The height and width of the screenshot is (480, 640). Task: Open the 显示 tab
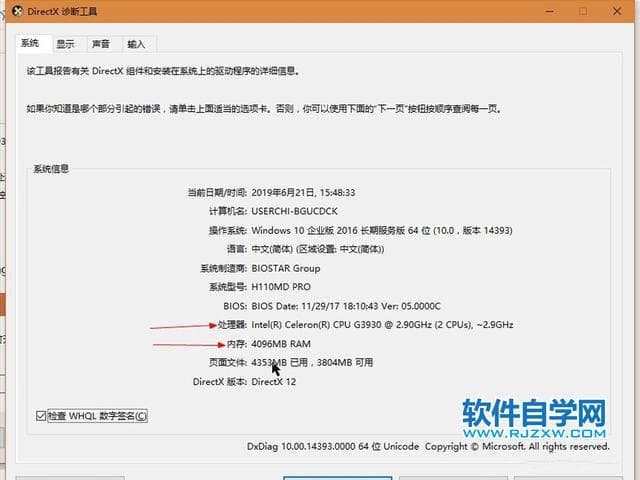65,44
